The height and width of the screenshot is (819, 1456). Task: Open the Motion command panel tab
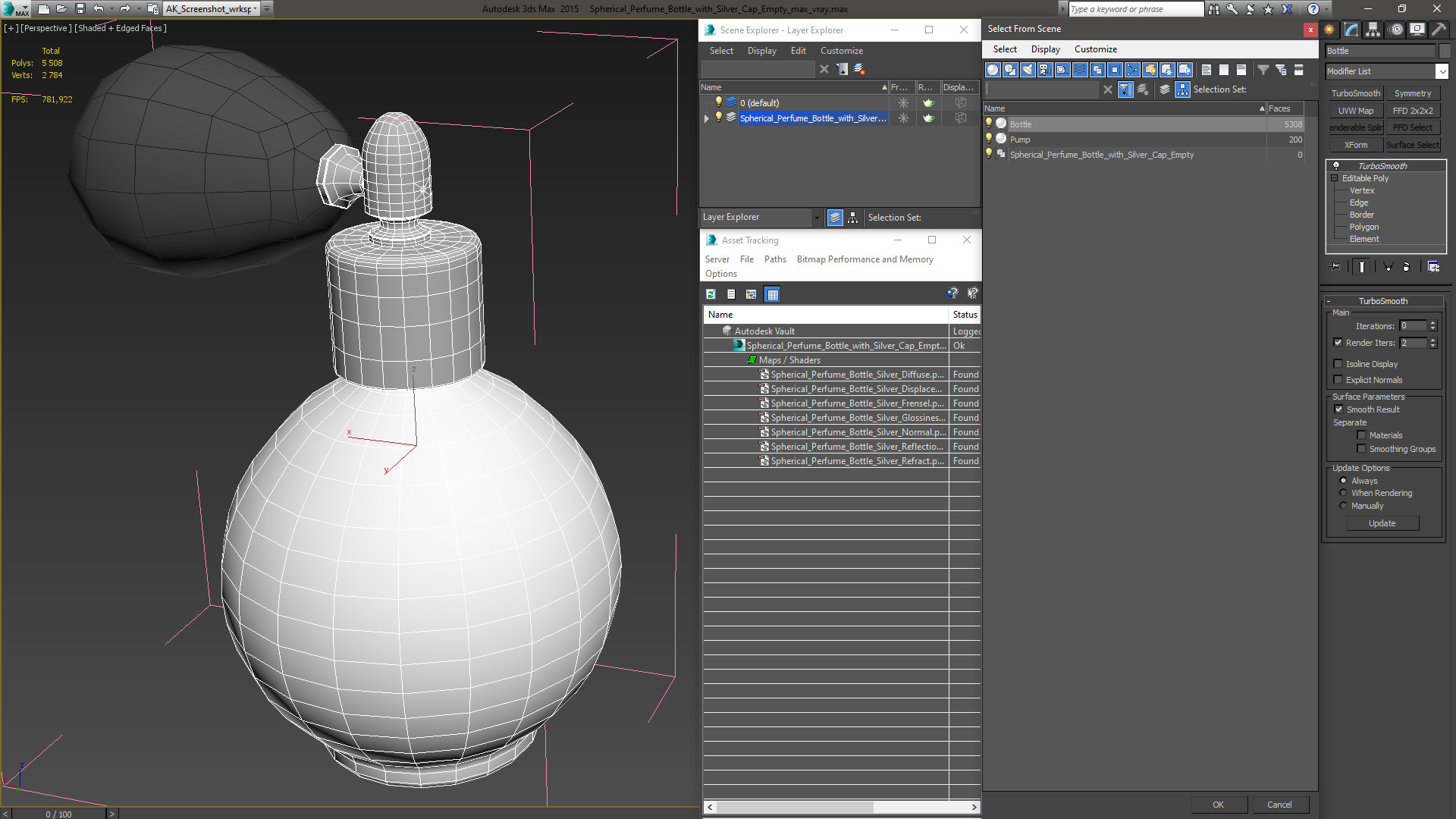(1395, 30)
